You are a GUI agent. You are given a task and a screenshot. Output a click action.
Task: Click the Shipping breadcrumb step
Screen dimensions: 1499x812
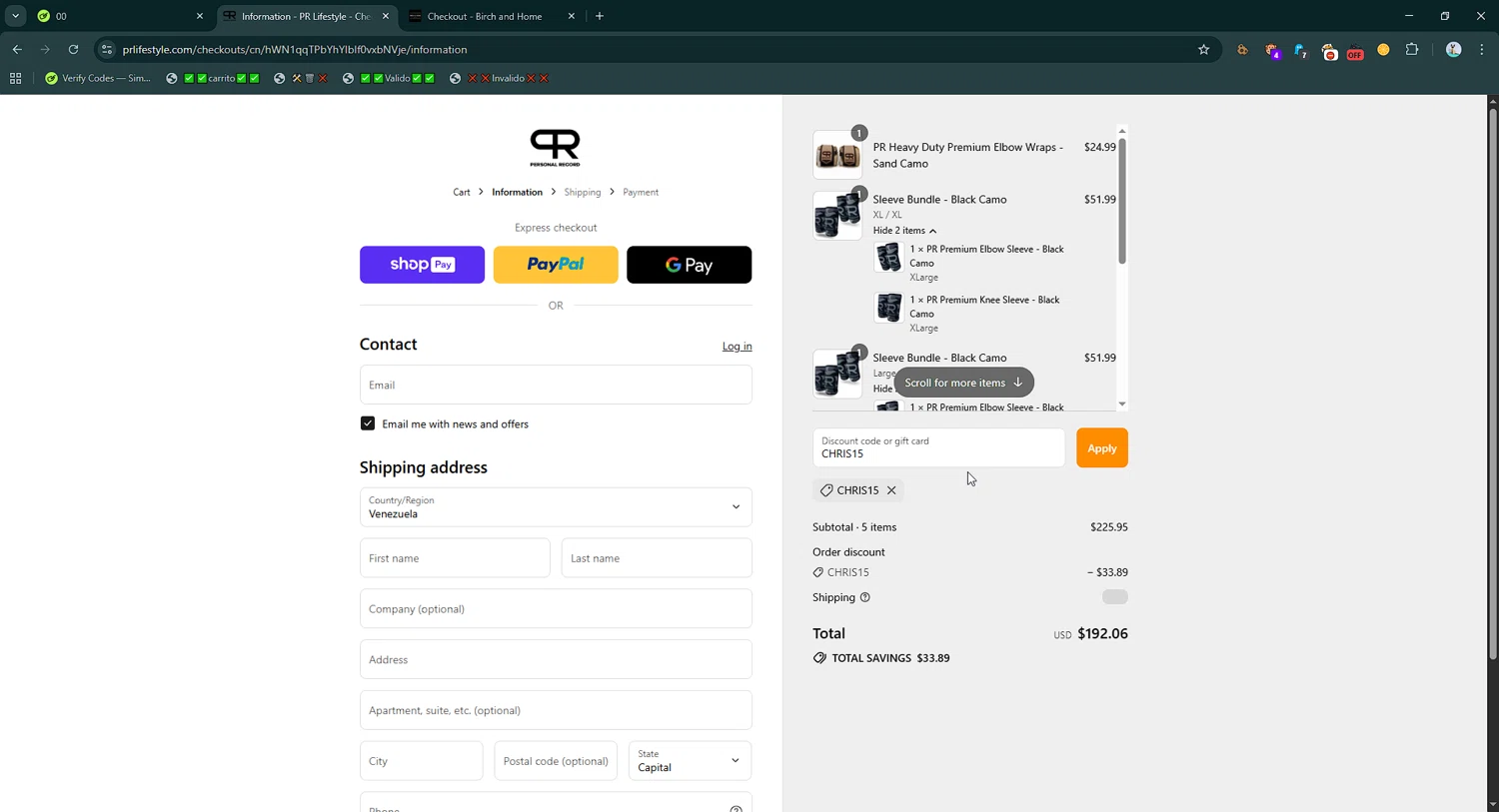pos(583,192)
